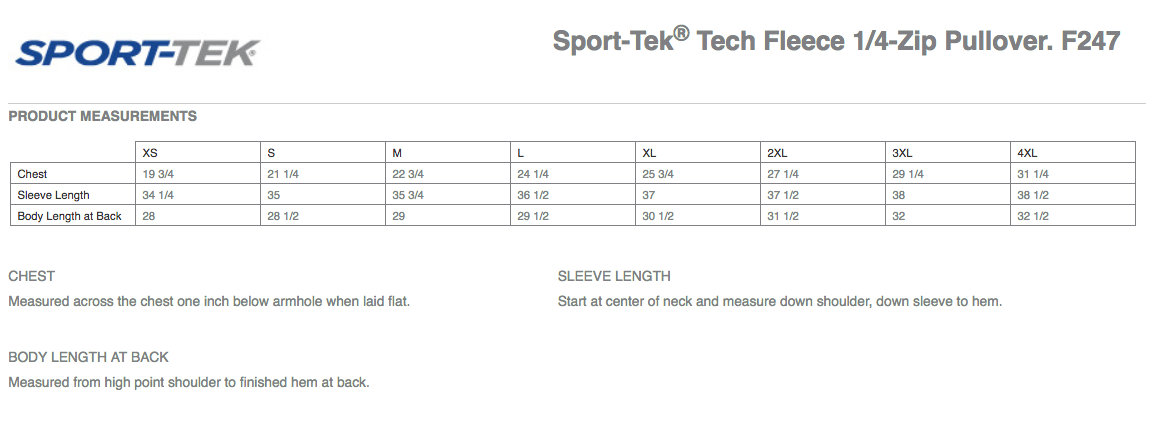Click the SLEEVE LENGTH description heading

[x=614, y=276]
